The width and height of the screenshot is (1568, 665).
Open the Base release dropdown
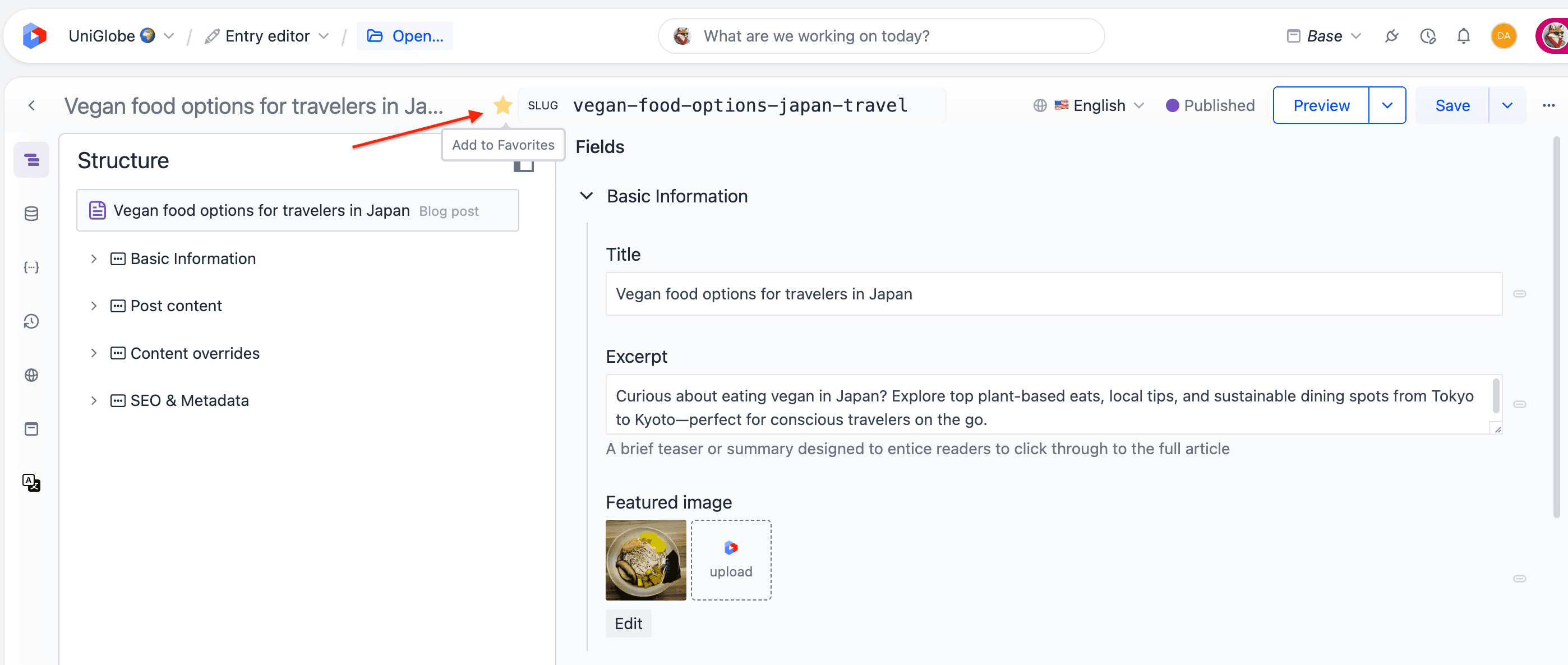pyautogui.click(x=1325, y=36)
